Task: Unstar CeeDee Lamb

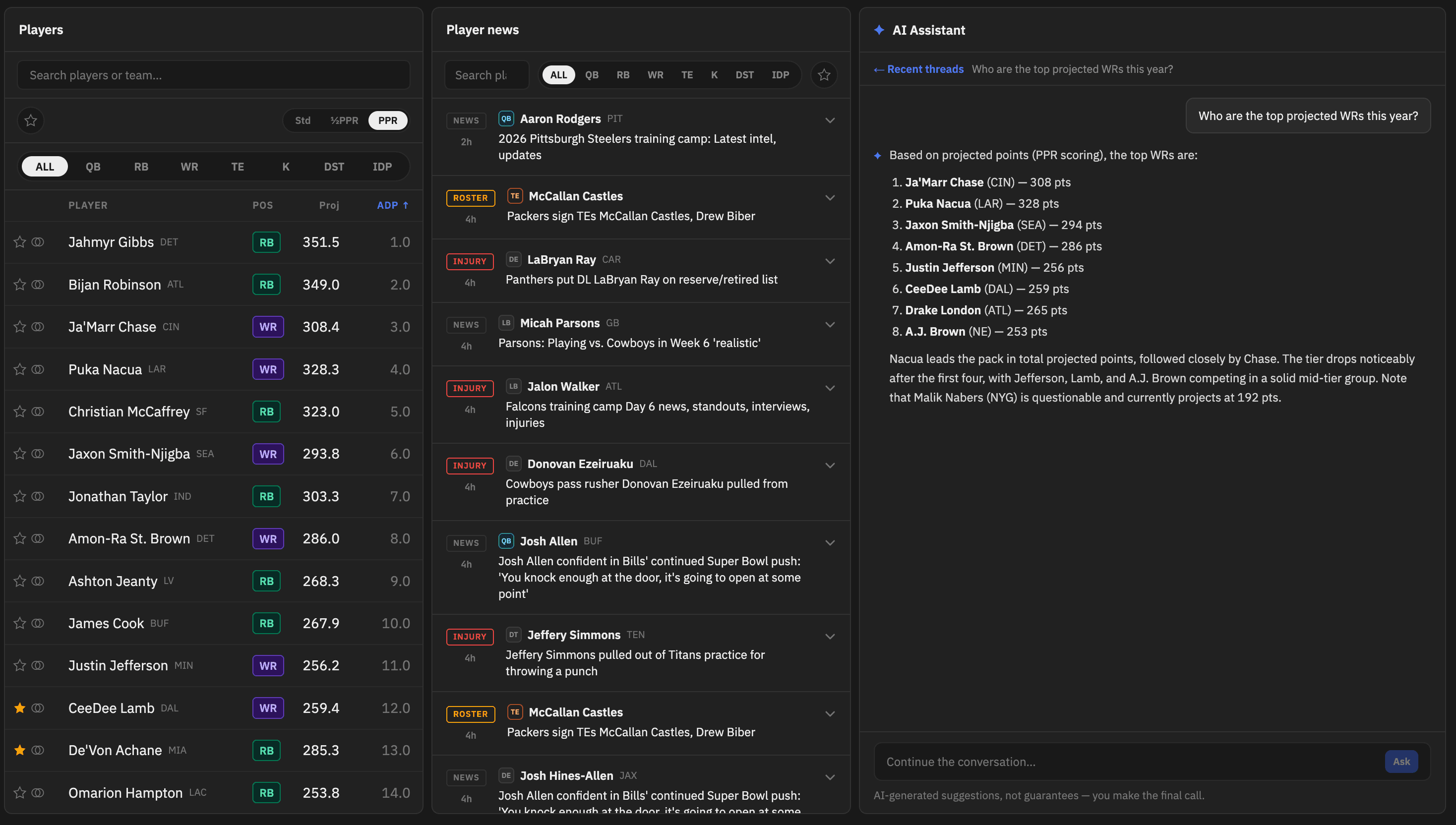Action: click(x=20, y=707)
